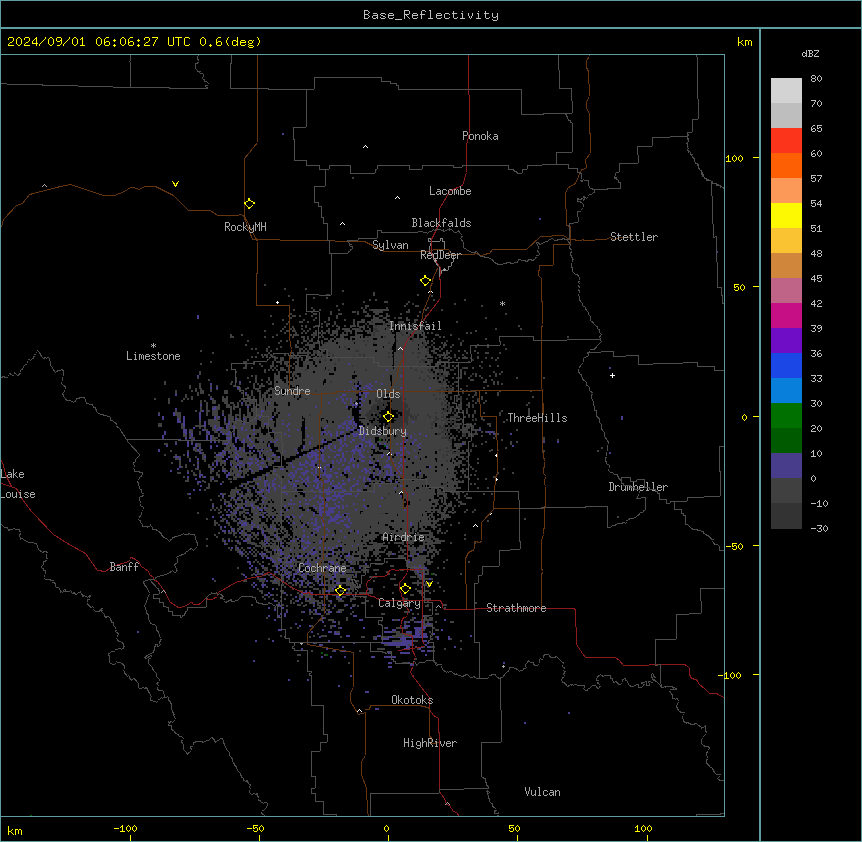Pick the orange swatch between 60 and 57
Screen dimensions: 862x842
pos(786,165)
